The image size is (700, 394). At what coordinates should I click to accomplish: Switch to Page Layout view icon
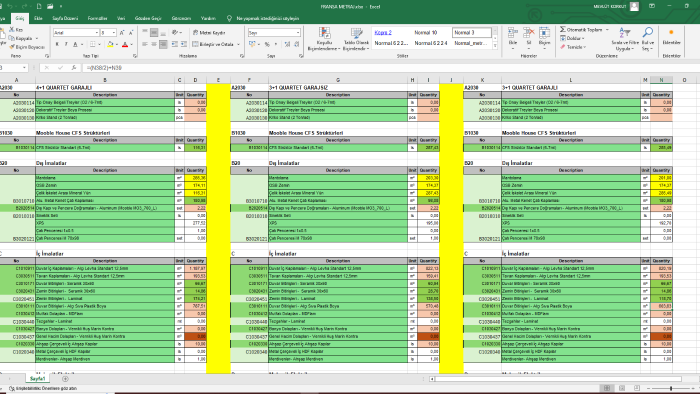[622, 389]
